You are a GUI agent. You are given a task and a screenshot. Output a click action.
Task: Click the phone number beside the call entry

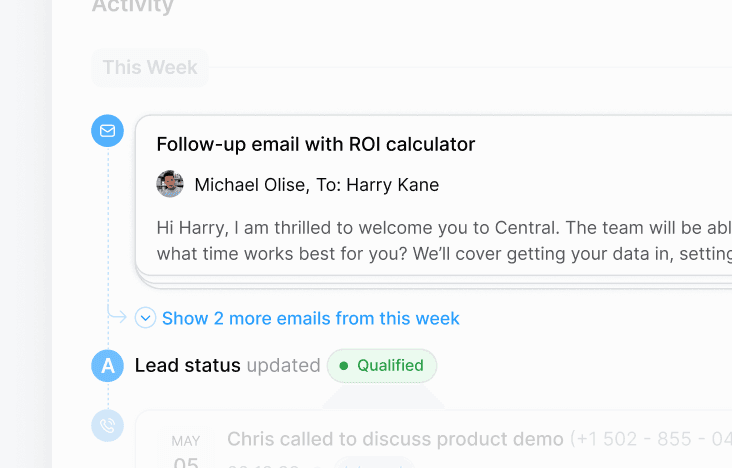point(650,439)
